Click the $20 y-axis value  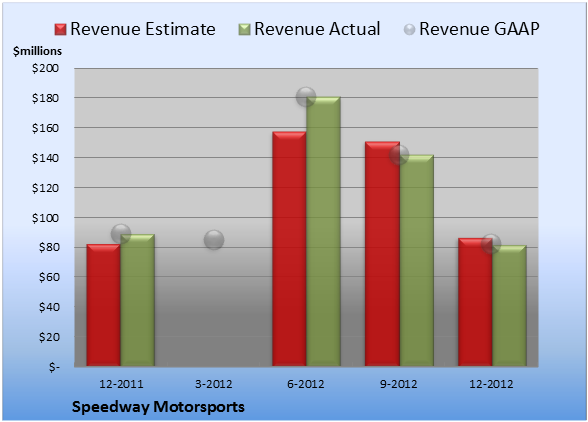[x=49, y=337]
